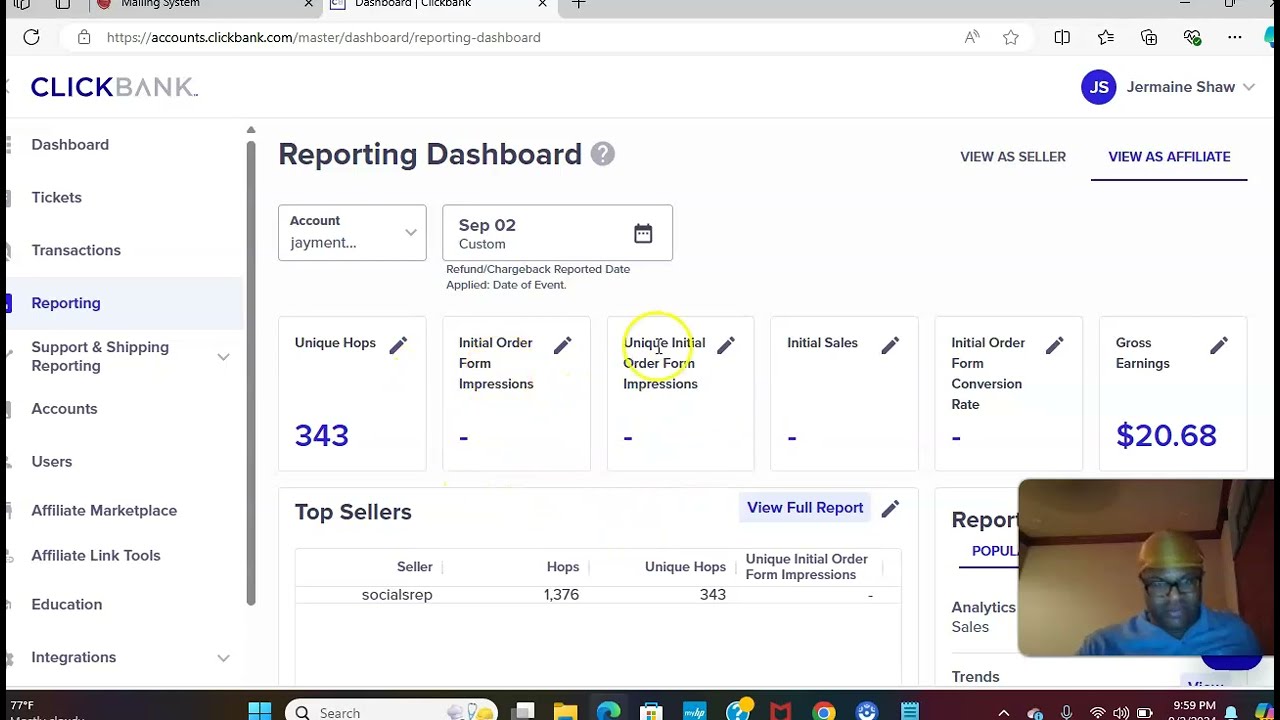
Task: Click View Full Report link
Action: 805,508
